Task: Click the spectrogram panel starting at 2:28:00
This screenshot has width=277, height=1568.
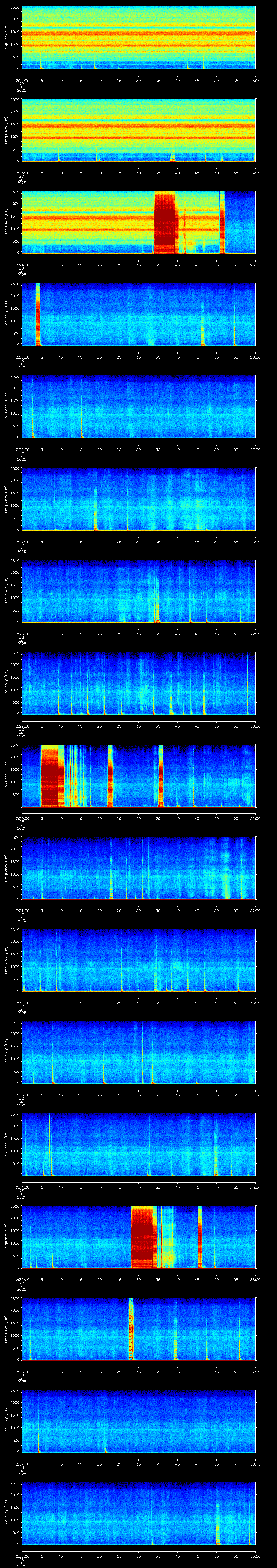Action: 139,592
